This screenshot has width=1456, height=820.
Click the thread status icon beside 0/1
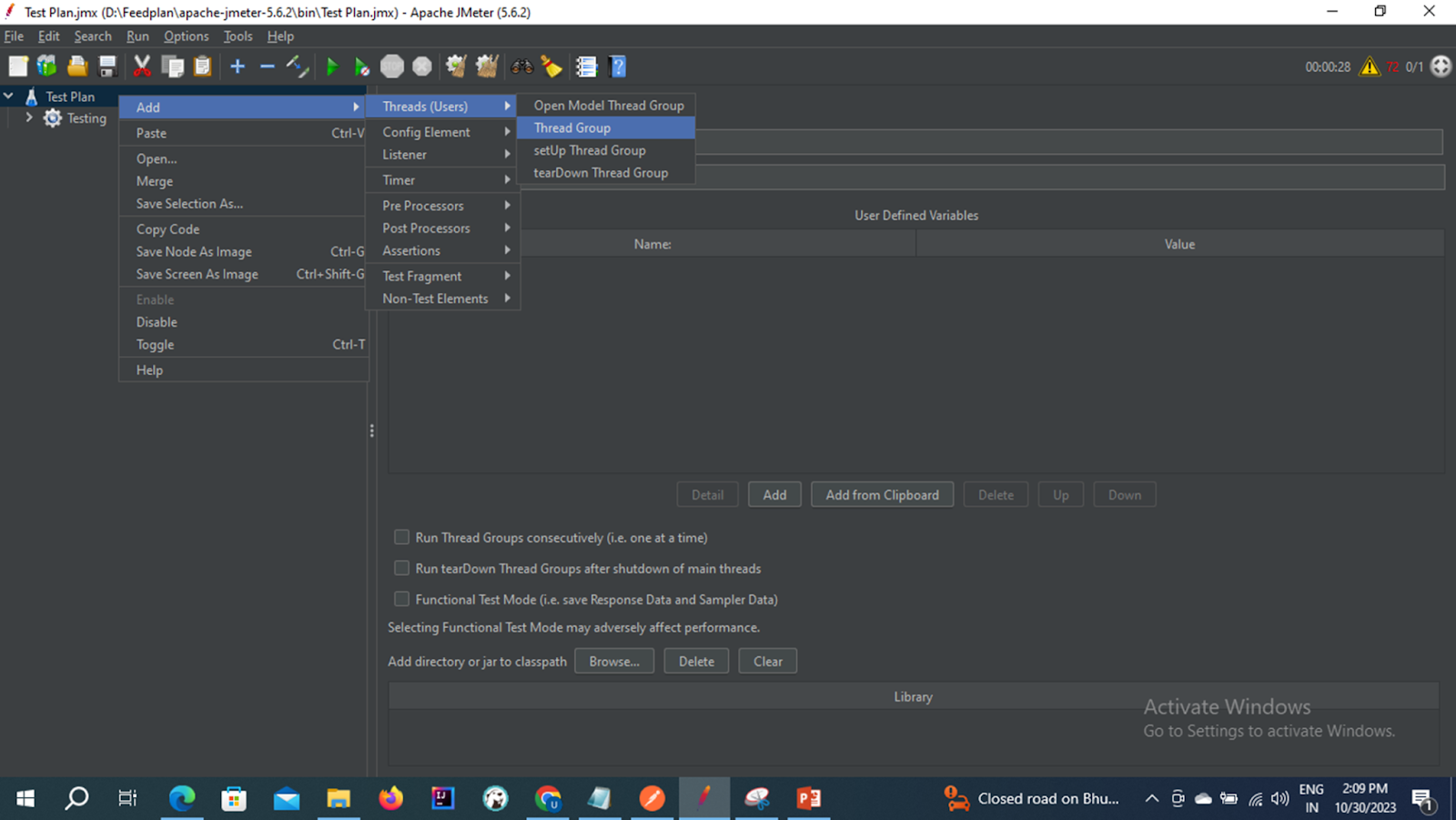1441,66
